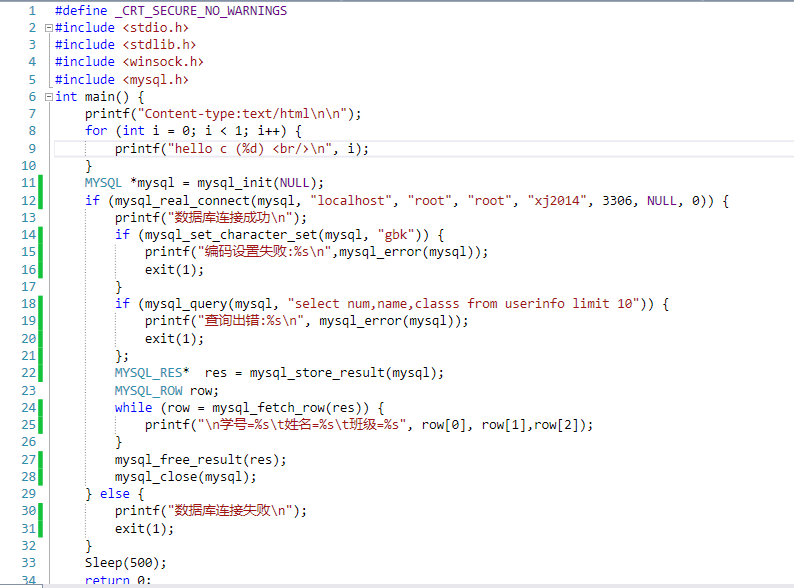Click line number 33 in the gutter
The height and width of the screenshot is (588, 794).
(x=28, y=563)
